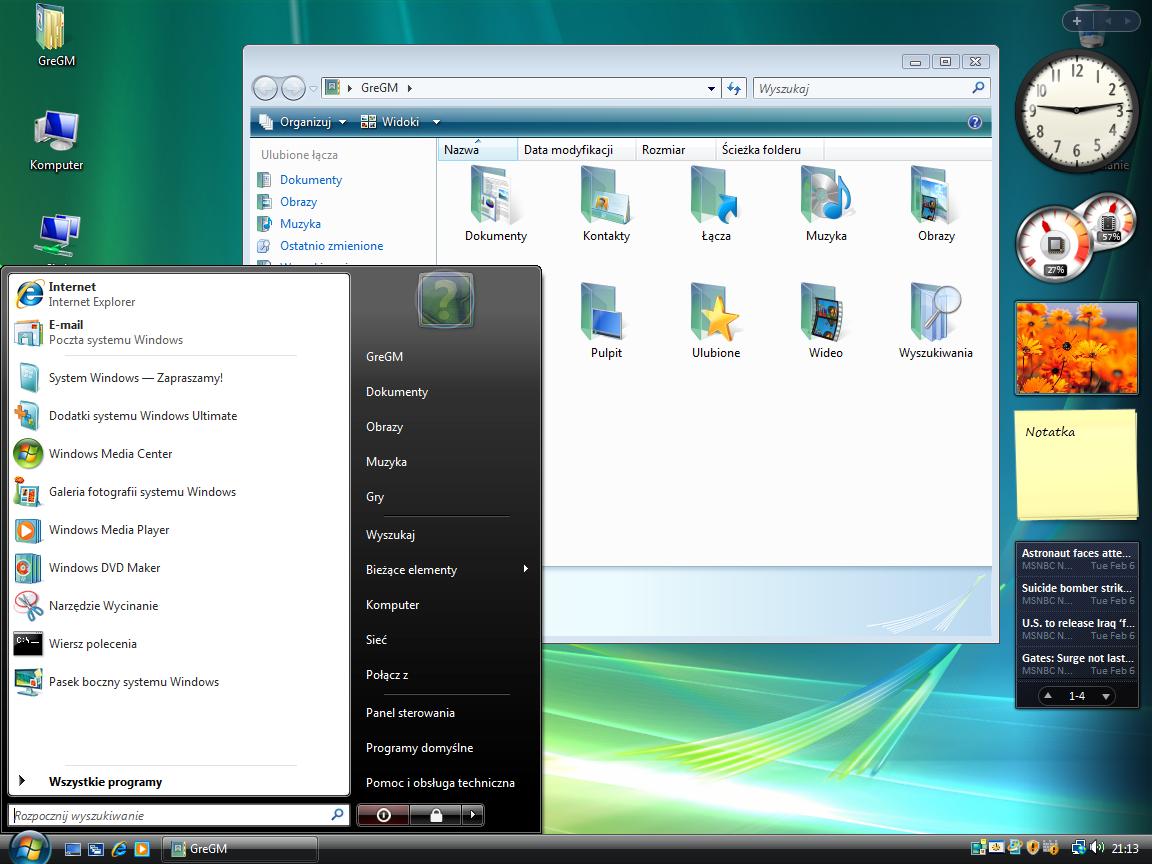
Task: Open address bar history dropdown
Action: point(710,88)
